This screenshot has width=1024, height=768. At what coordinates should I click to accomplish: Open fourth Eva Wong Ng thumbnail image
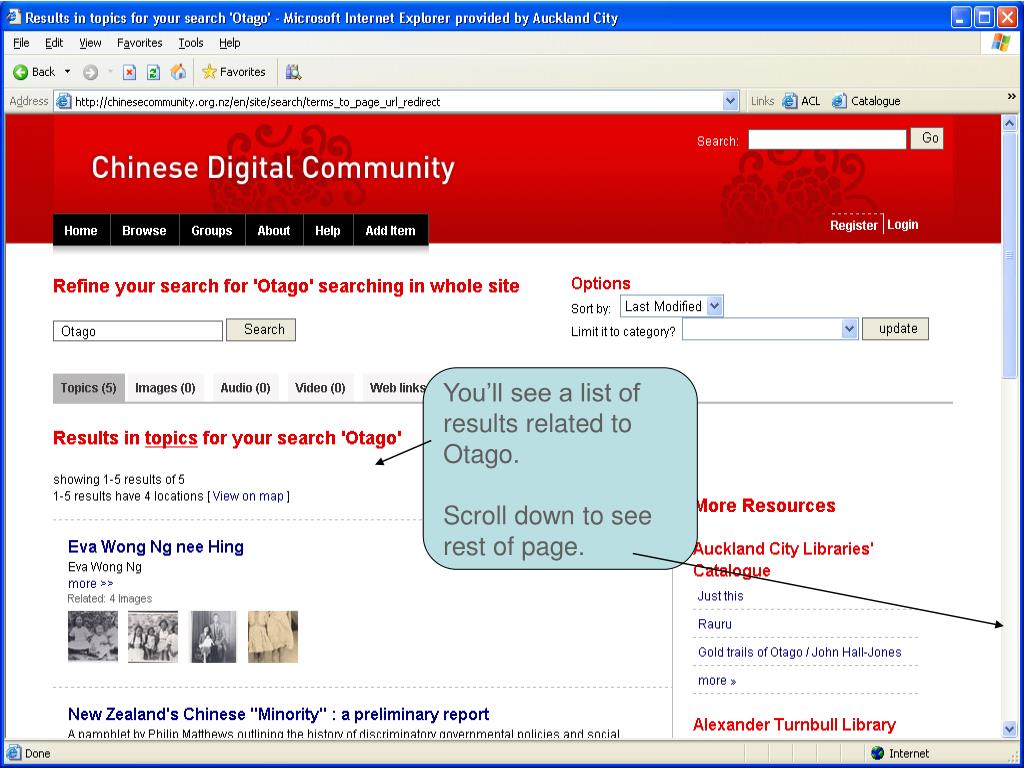pyautogui.click(x=273, y=637)
